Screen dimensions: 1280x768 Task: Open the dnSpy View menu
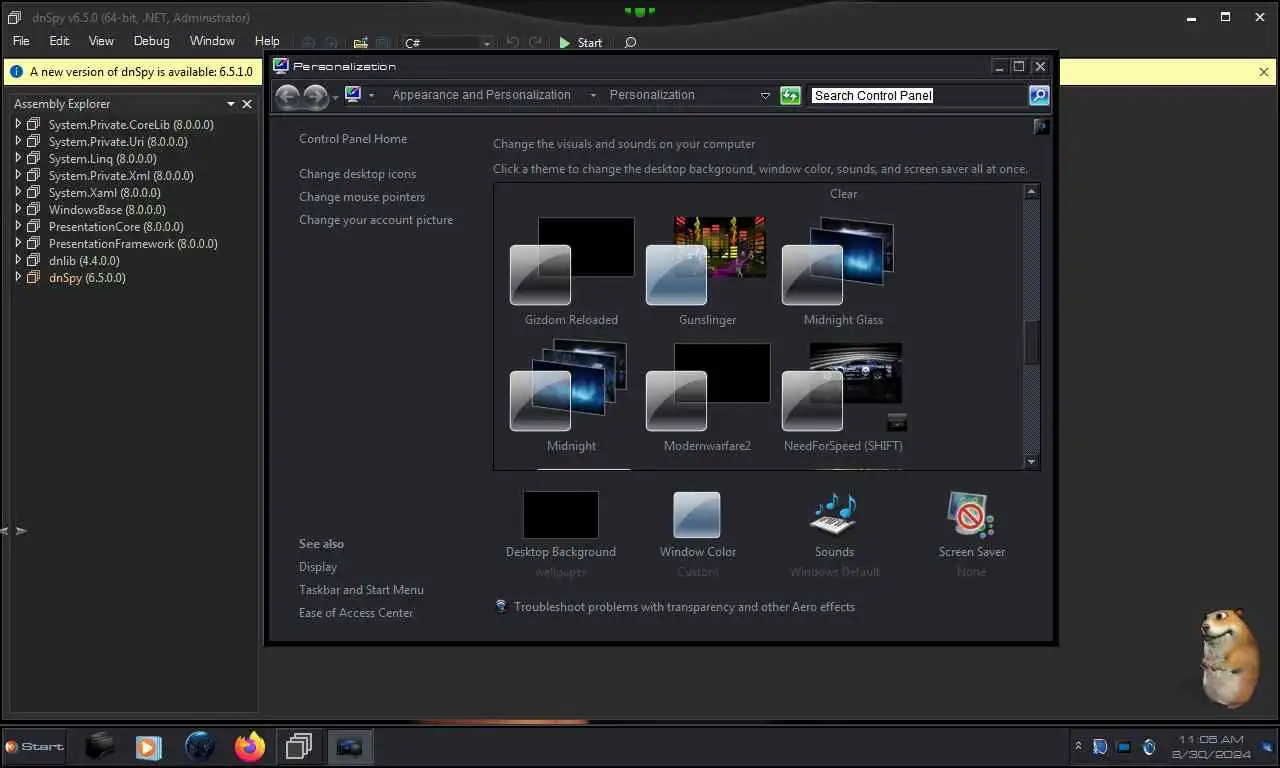coord(101,41)
